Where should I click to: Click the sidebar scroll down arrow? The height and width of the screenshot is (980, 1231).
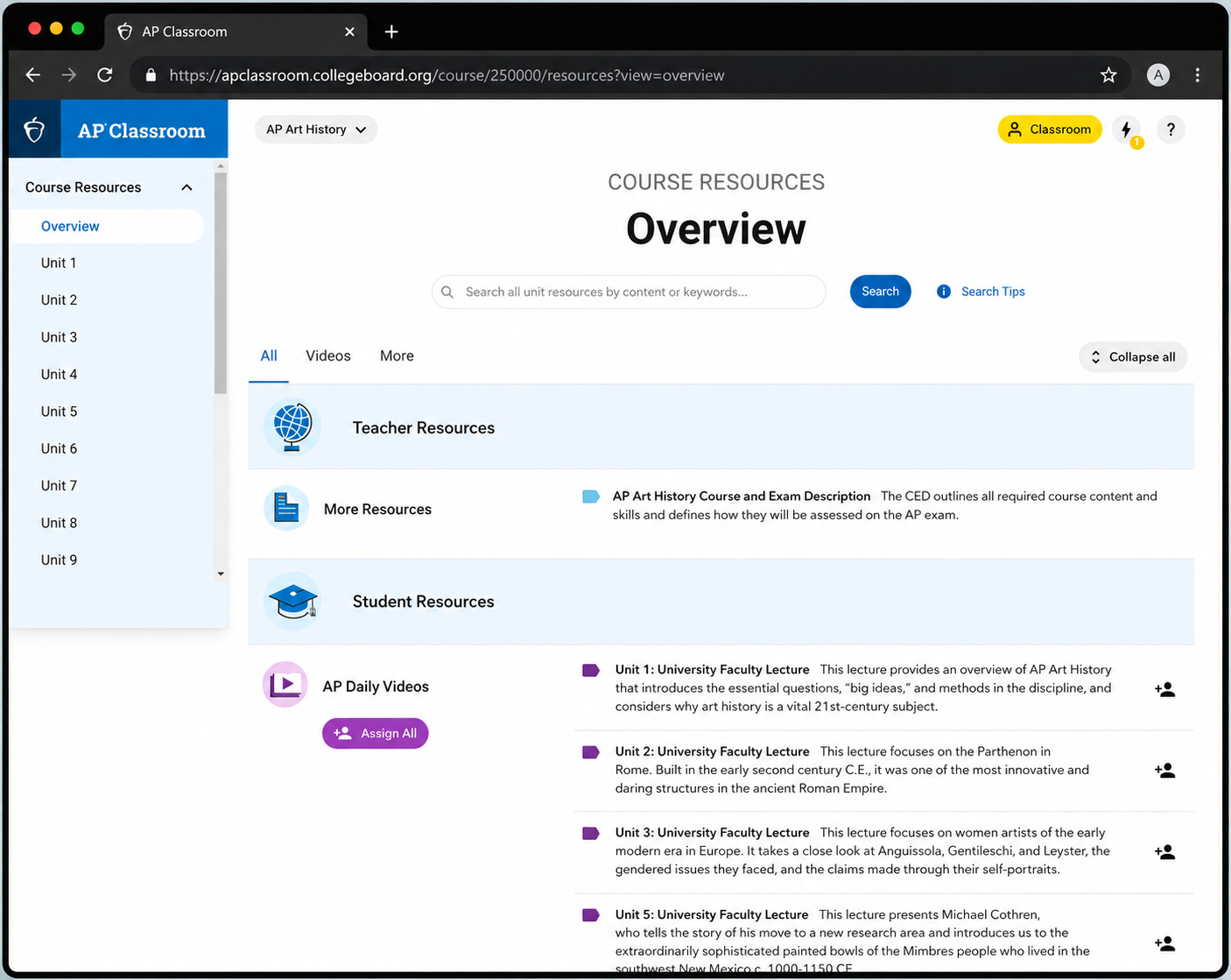click(221, 574)
